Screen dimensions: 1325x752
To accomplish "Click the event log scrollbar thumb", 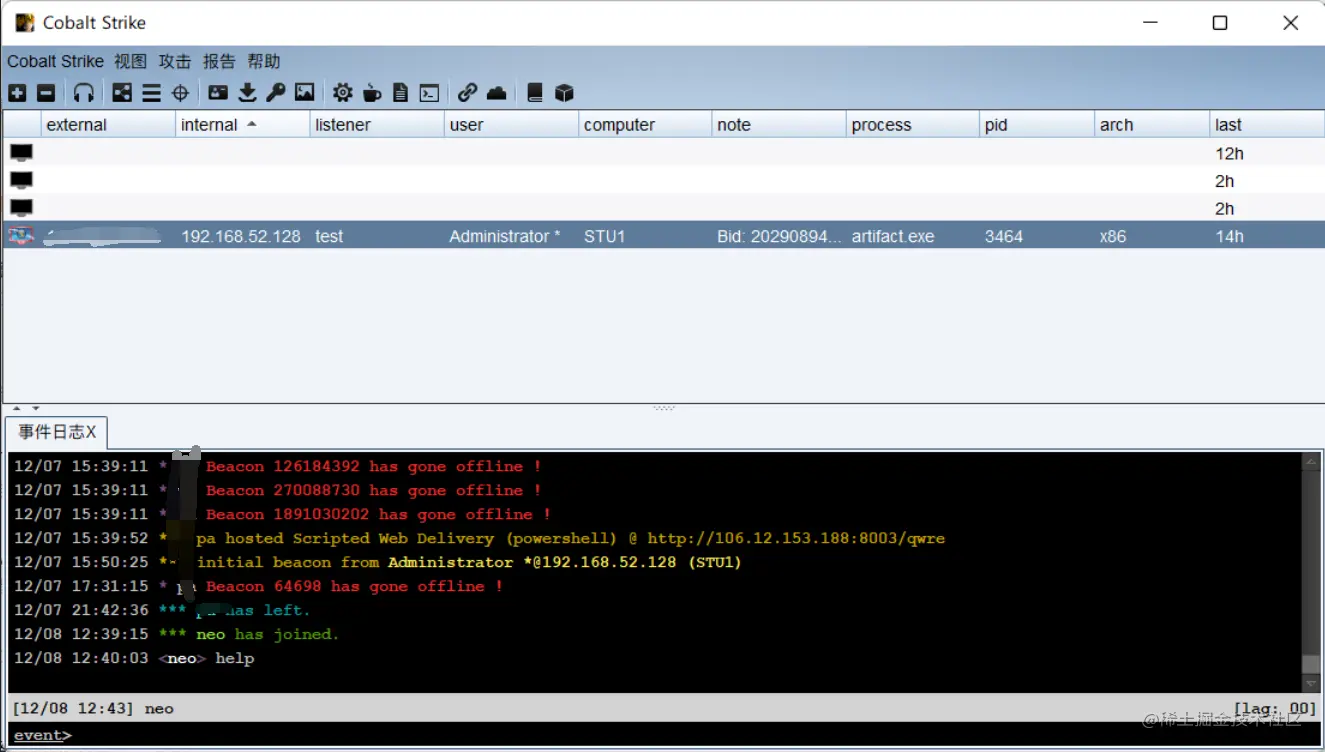I will pos(1311,664).
